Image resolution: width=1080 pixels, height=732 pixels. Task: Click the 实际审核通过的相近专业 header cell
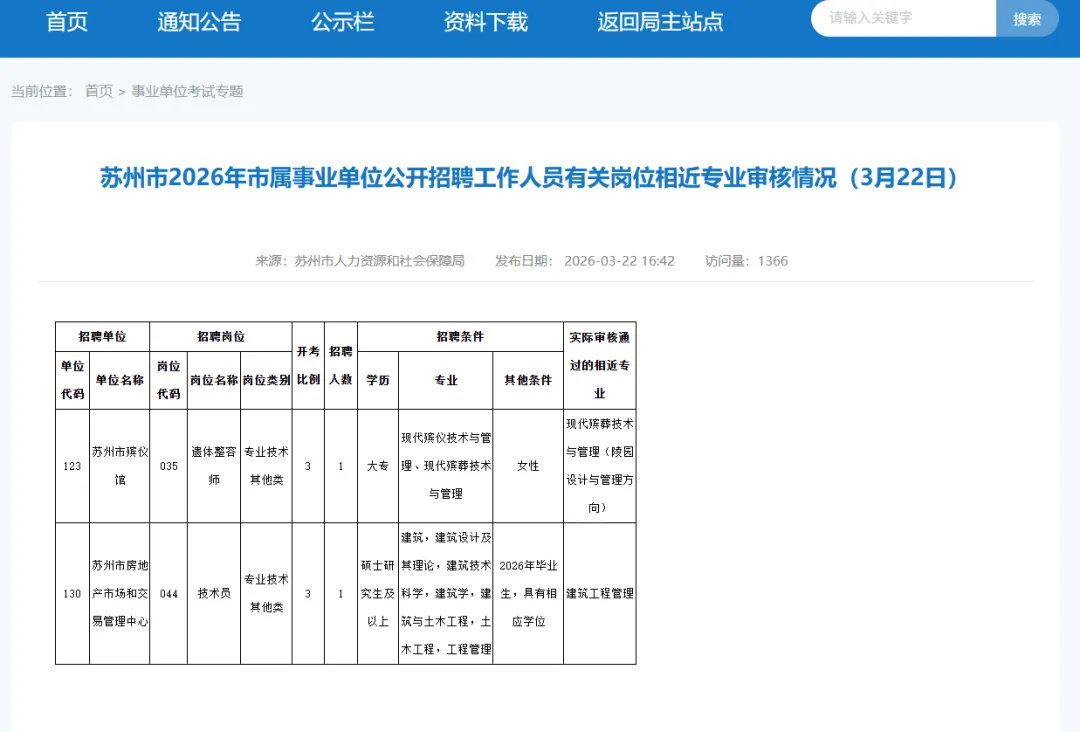[x=599, y=366]
